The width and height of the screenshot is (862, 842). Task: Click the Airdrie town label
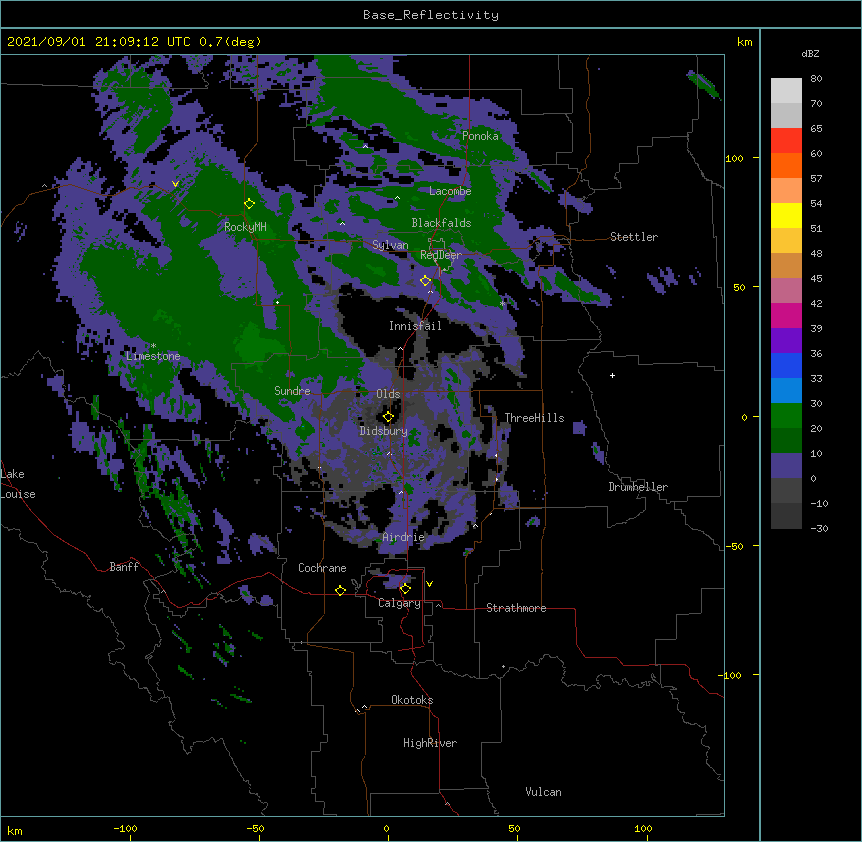(x=403, y=537)
